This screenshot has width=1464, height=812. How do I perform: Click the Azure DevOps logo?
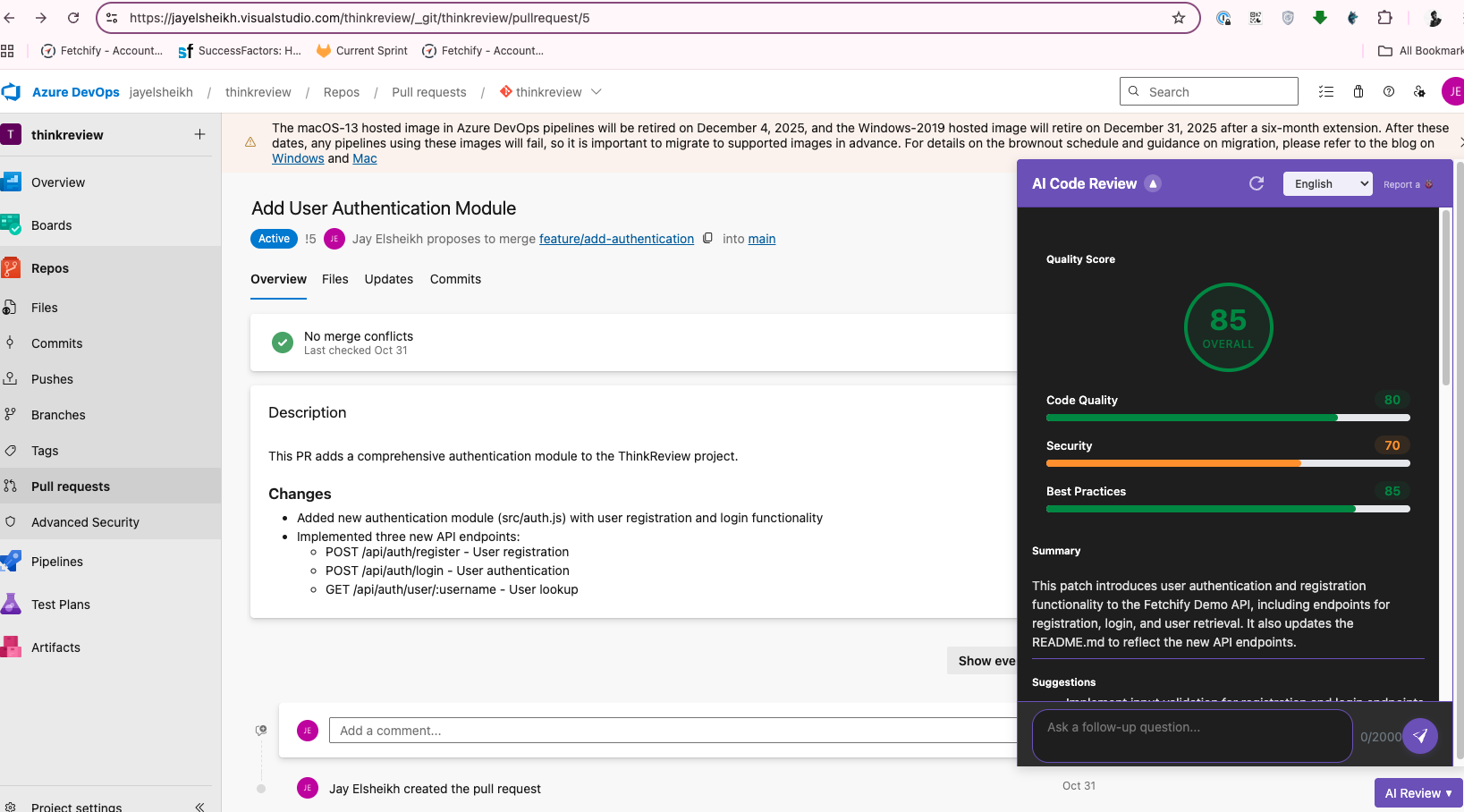12,91
